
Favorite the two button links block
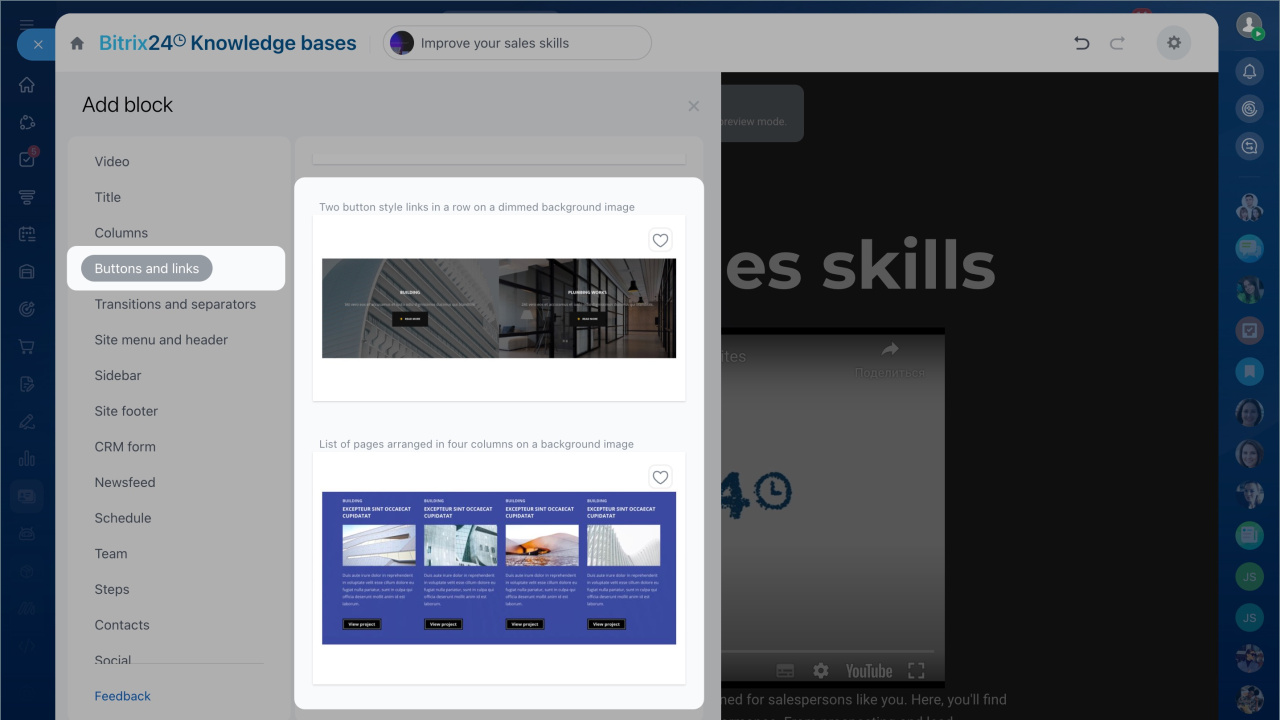pos(660,240)
